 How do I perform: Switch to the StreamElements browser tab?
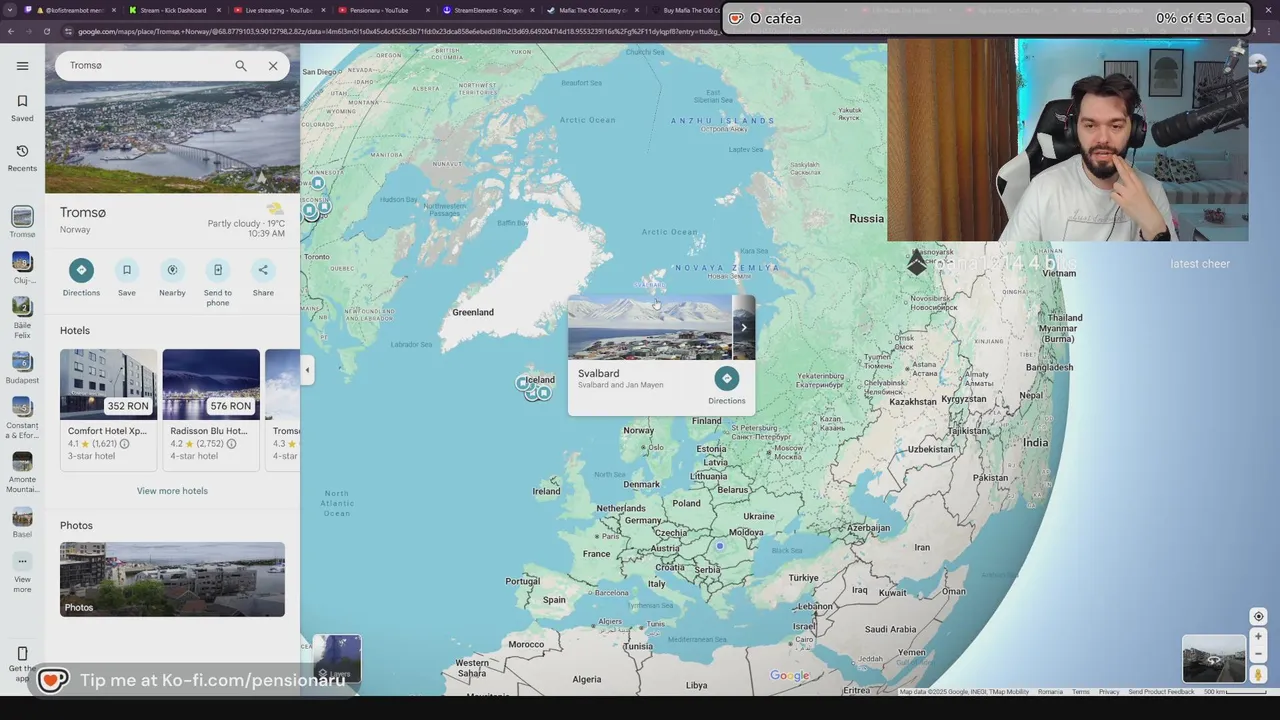[487, 10]
